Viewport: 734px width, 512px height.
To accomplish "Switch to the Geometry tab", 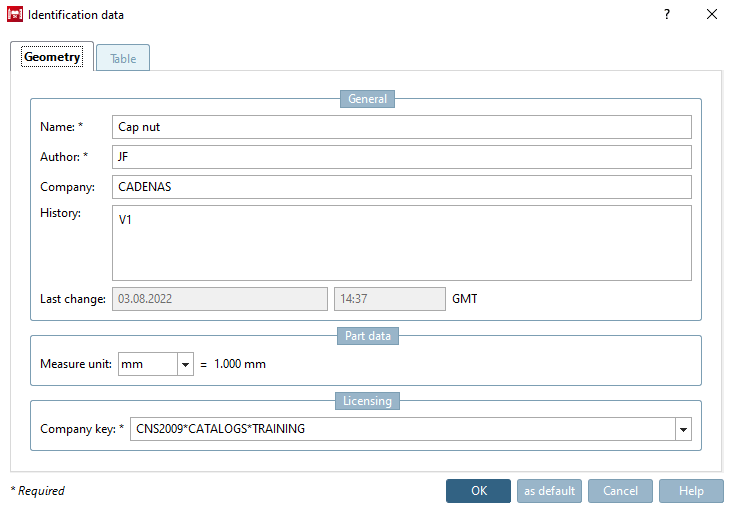I will 52,58.
